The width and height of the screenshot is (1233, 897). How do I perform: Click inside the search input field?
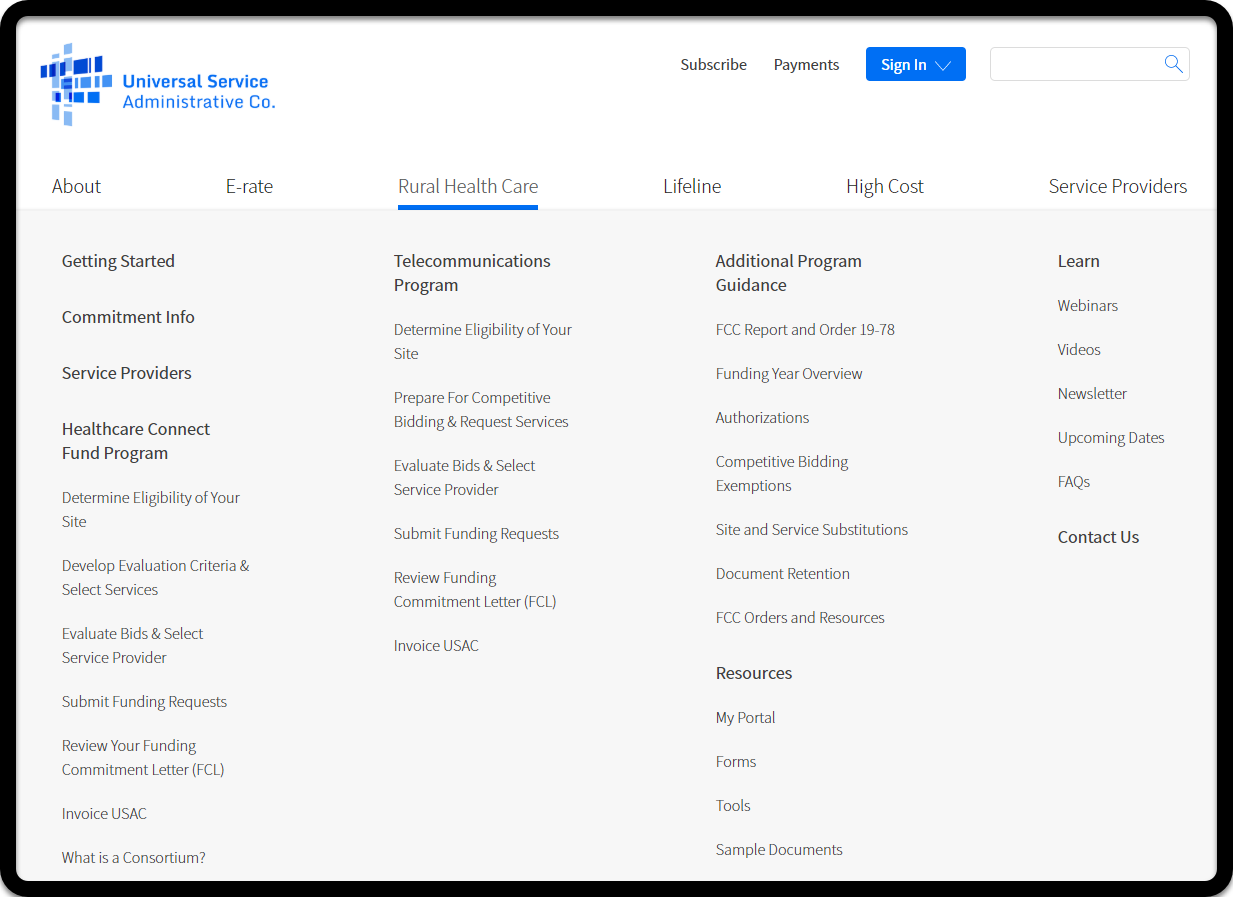[1074, 65]
